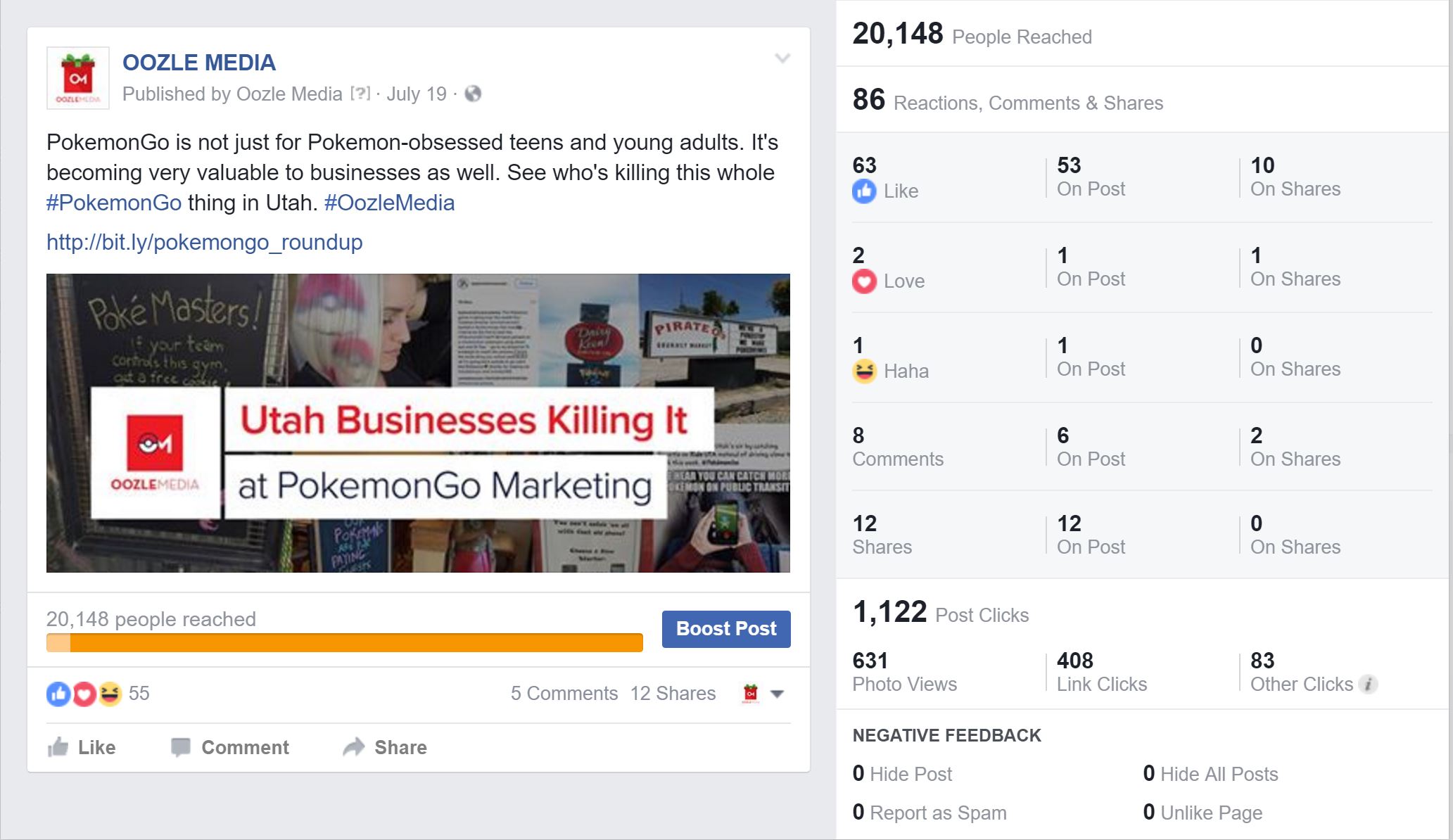1453x840 pixels.
Task: Click the Oozle Media page identity icon
Action: 751,694
